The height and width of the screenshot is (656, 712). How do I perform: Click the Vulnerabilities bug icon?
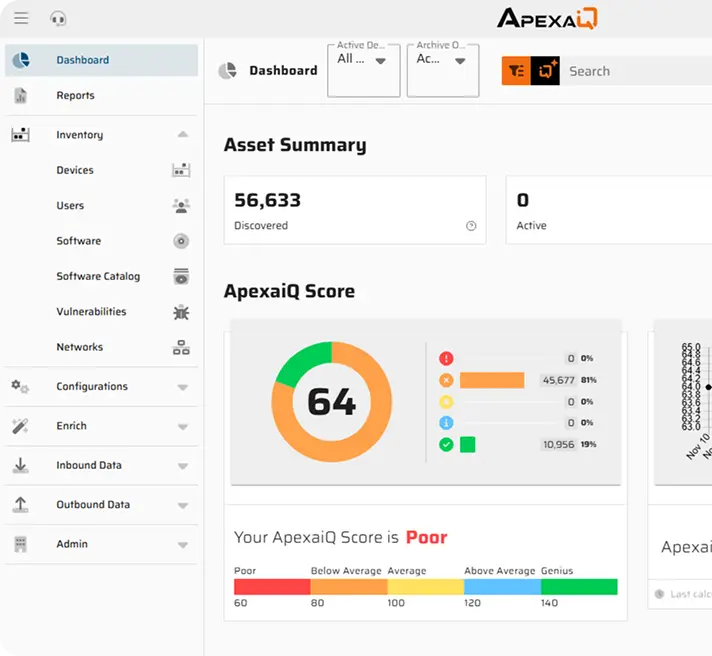[x=181, y=312]
